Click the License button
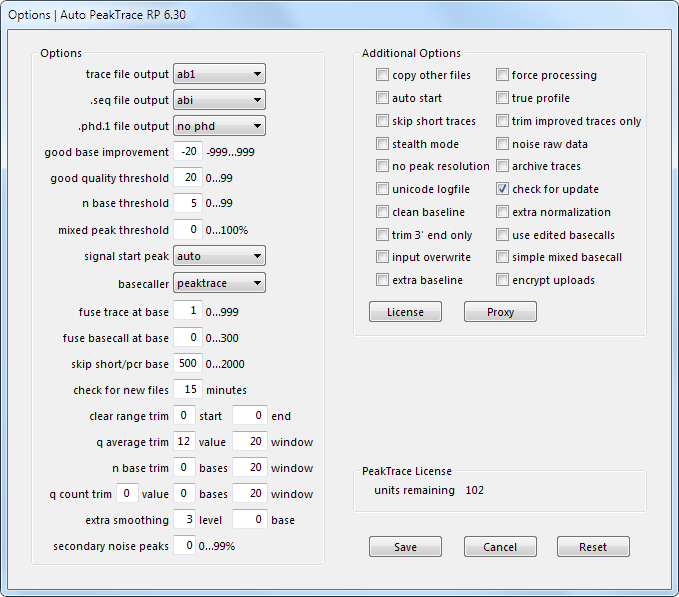Screen dimensions: 679x597 (405, 312)
